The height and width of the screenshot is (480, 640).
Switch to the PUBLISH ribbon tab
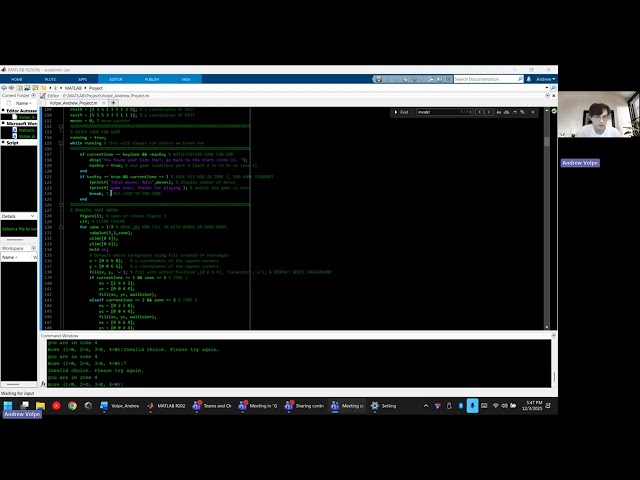[x=152, y=79]
